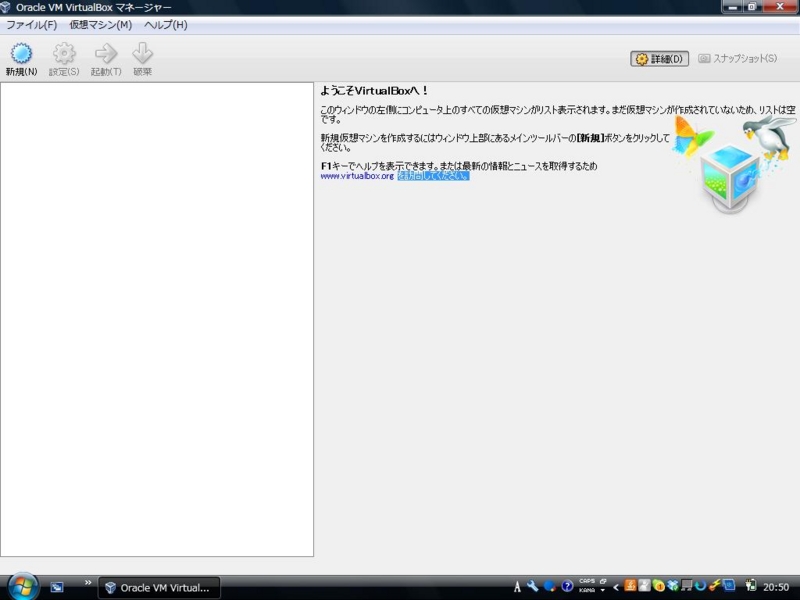Click the green tray icon with badge 1

[659, 586]
